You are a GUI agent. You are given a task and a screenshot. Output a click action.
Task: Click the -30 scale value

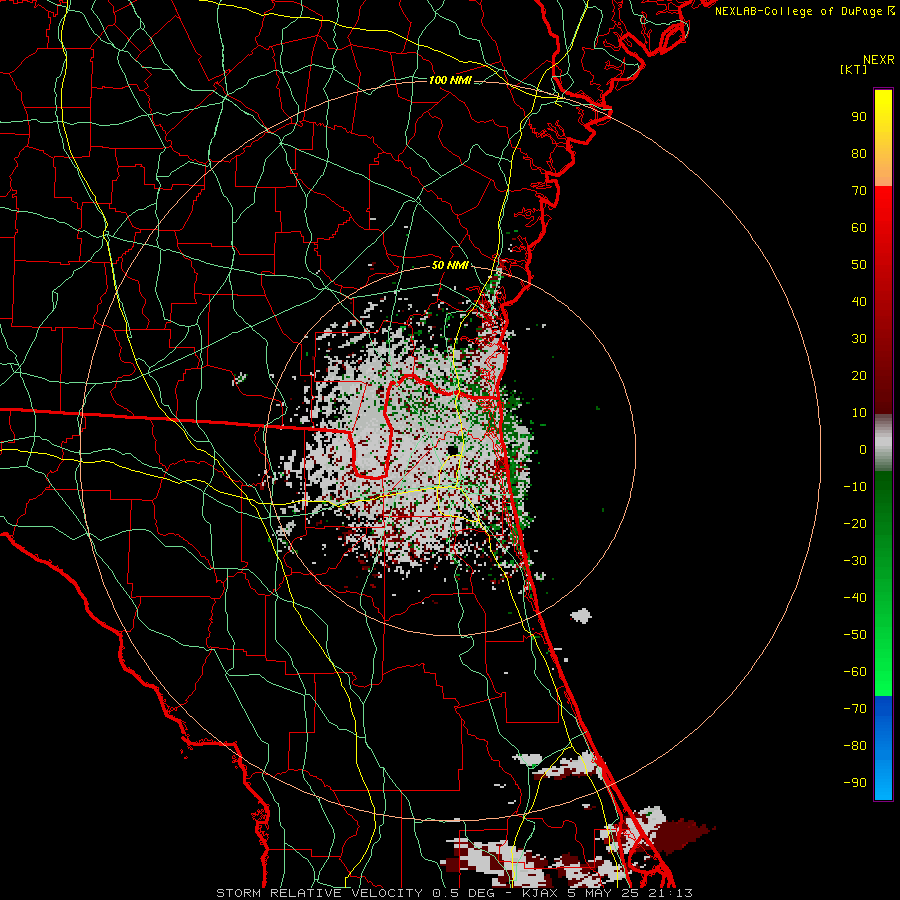(855, 561)
